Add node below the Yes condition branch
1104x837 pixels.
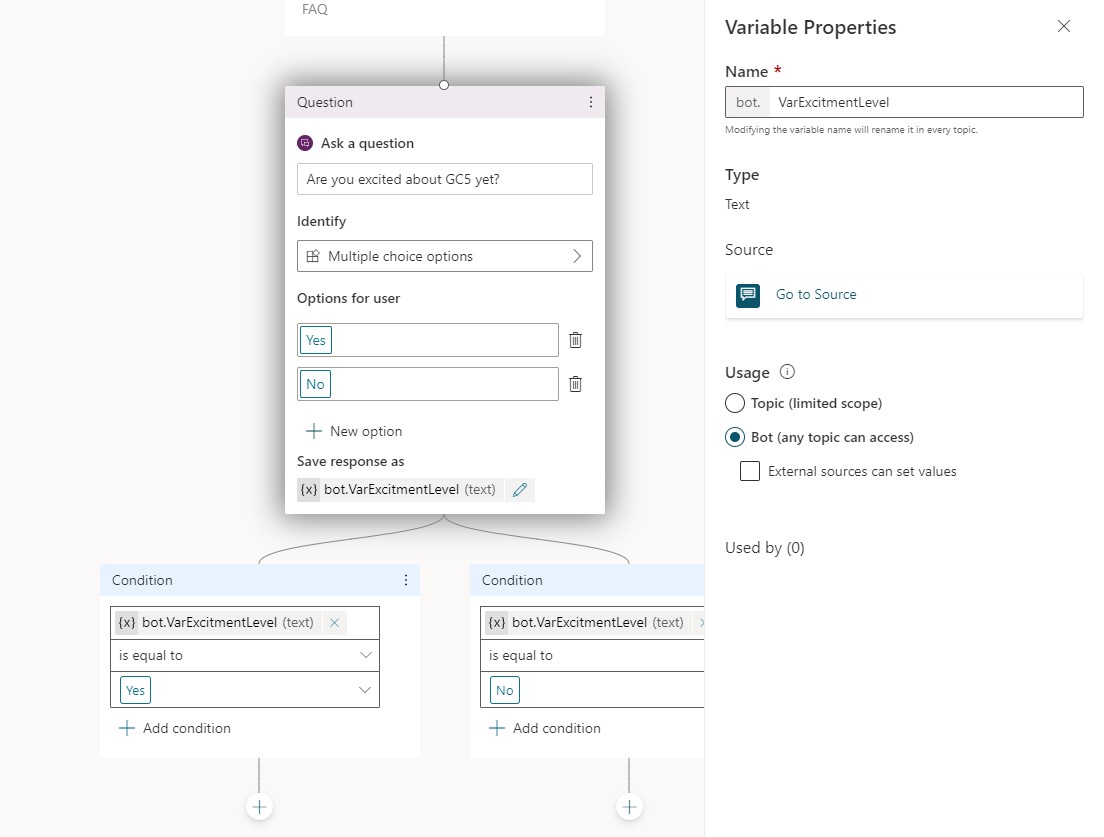pyautogui.click(x=259, y=807)
